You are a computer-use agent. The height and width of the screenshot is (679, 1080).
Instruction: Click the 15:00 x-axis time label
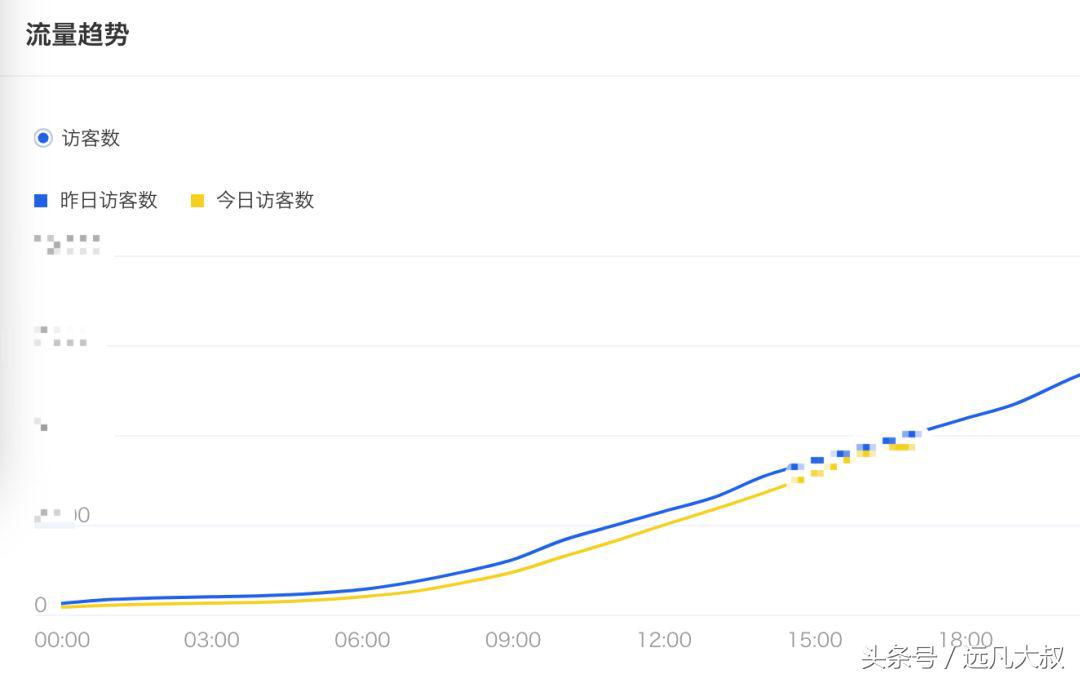(x=815, y=640)
